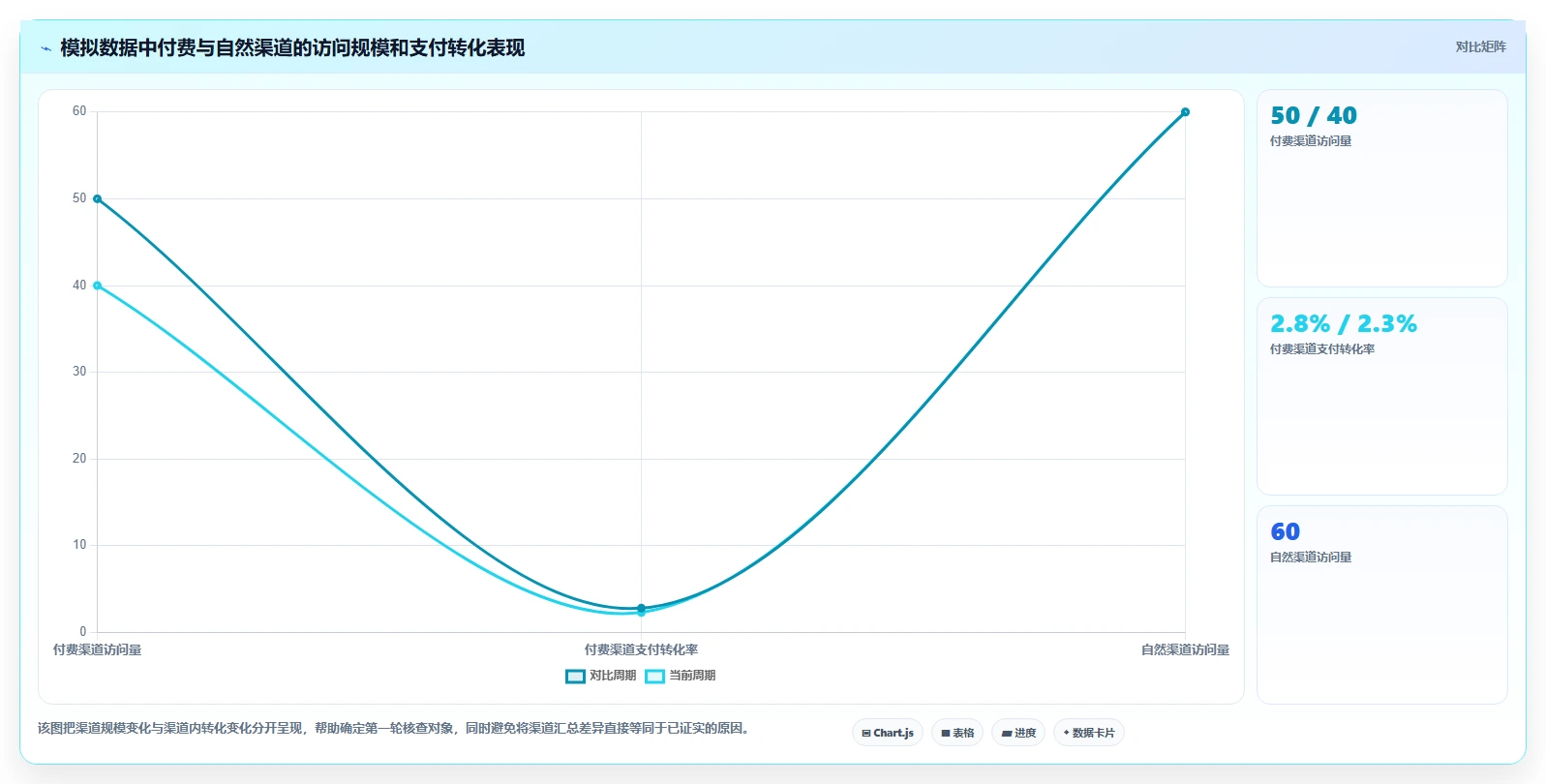1546x784 pixels.
Task: Click the 对比周期 data point at 50
Action: [x=97, y=198]
